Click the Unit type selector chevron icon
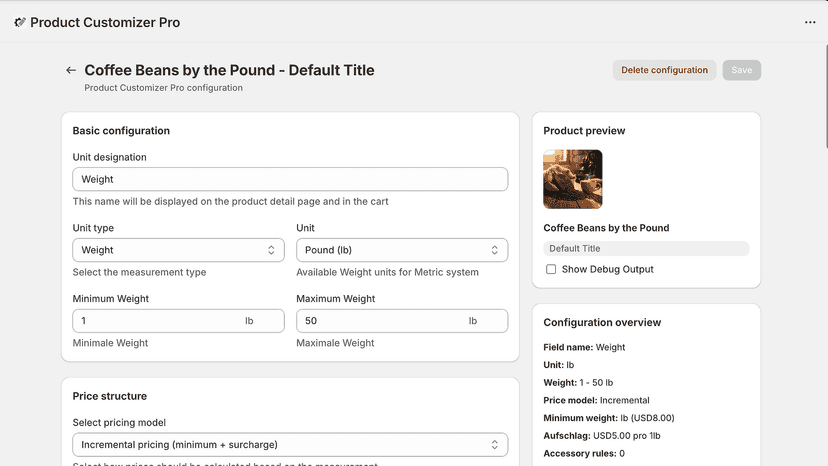The image size is (828, 466). point(271,250)
